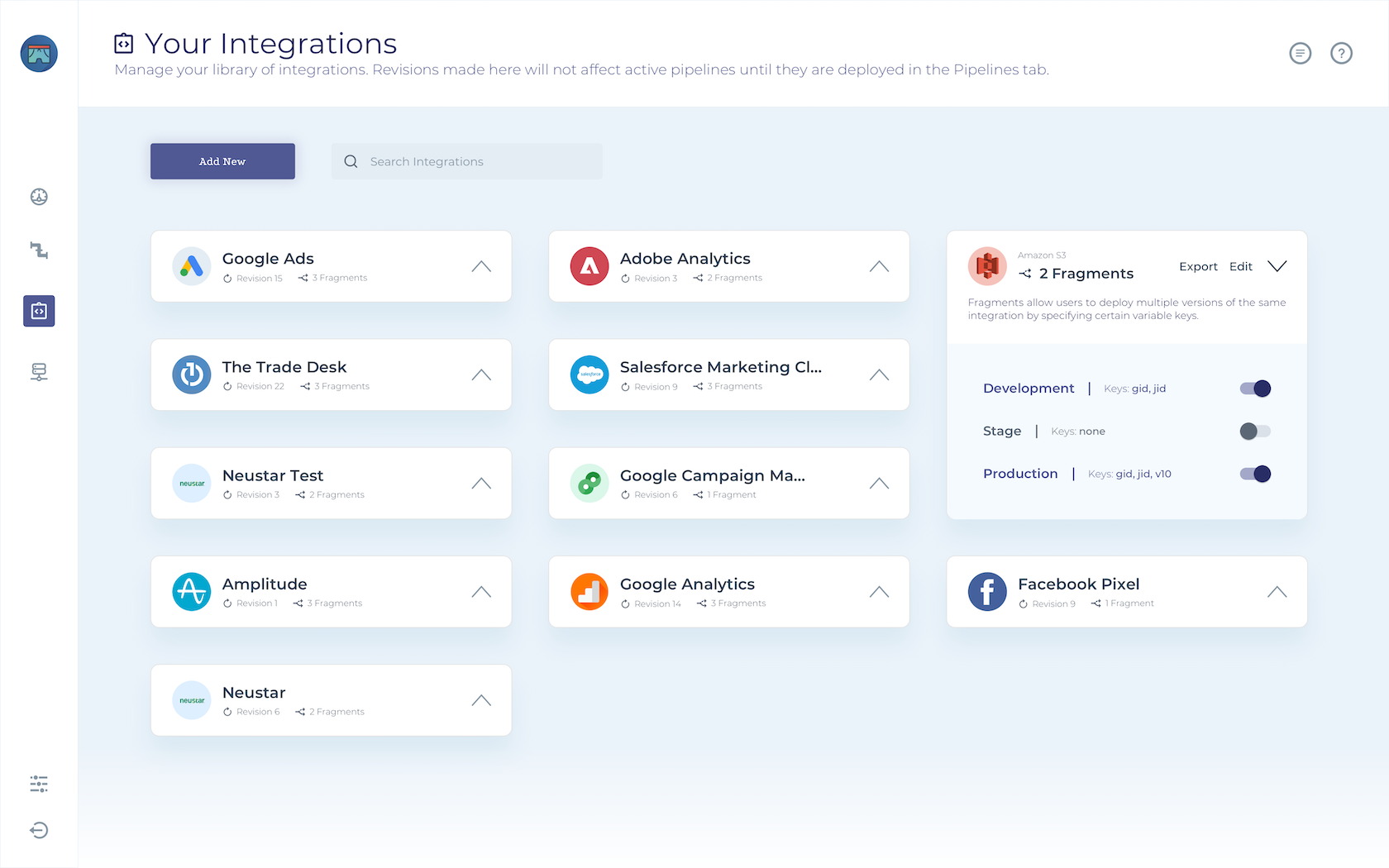Click the user avatar logo top-left
The image size is (1389, 868).
(x=39, y=54)
